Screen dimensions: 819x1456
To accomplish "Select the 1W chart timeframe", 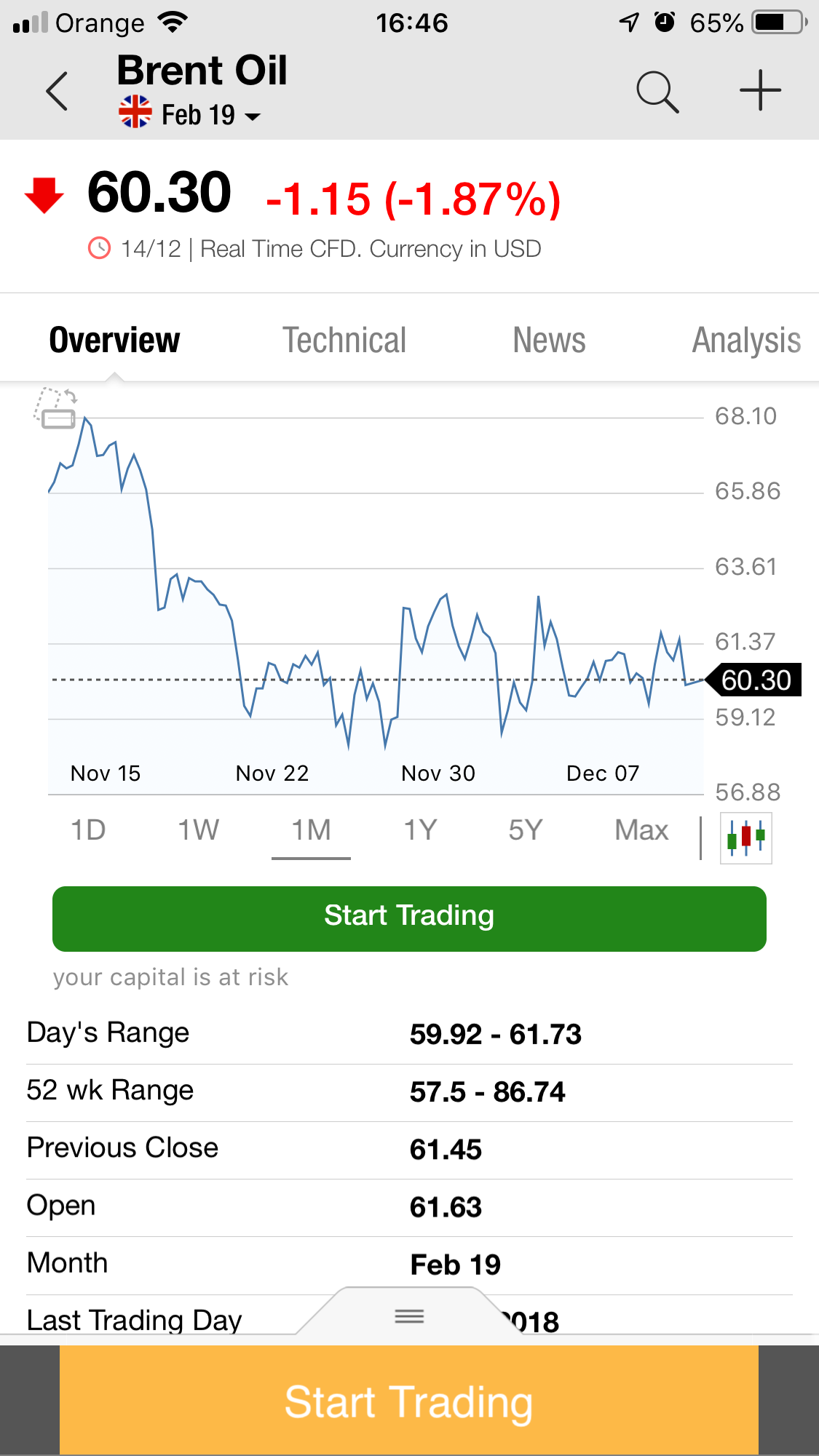I will coord(198,830).
